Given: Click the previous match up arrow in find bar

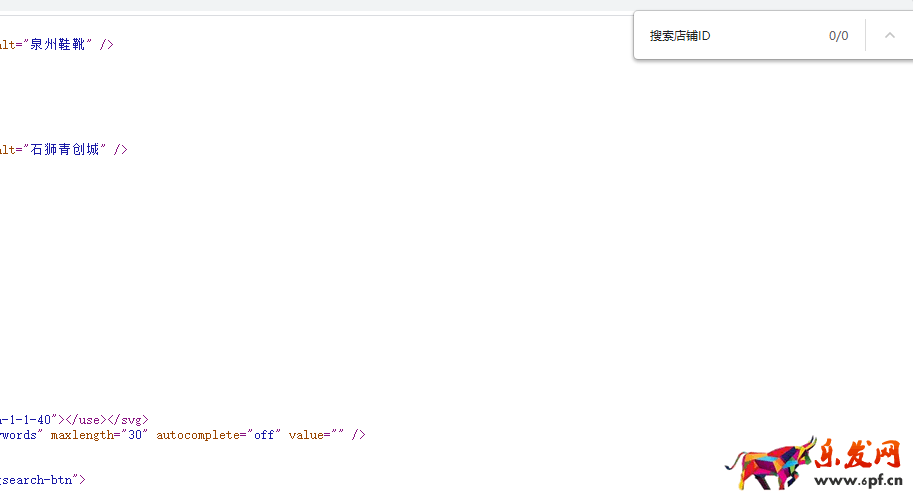Looking at the screenshot, I should [x=889, y=36].
